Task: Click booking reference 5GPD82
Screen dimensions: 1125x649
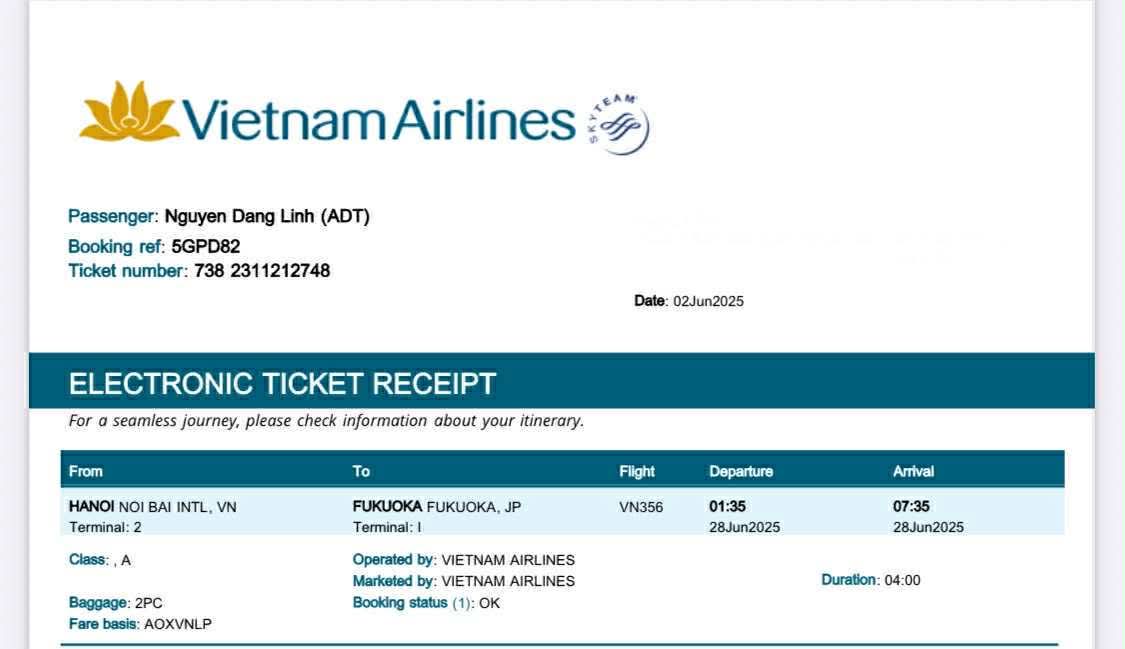Action: tap(206, 246)
